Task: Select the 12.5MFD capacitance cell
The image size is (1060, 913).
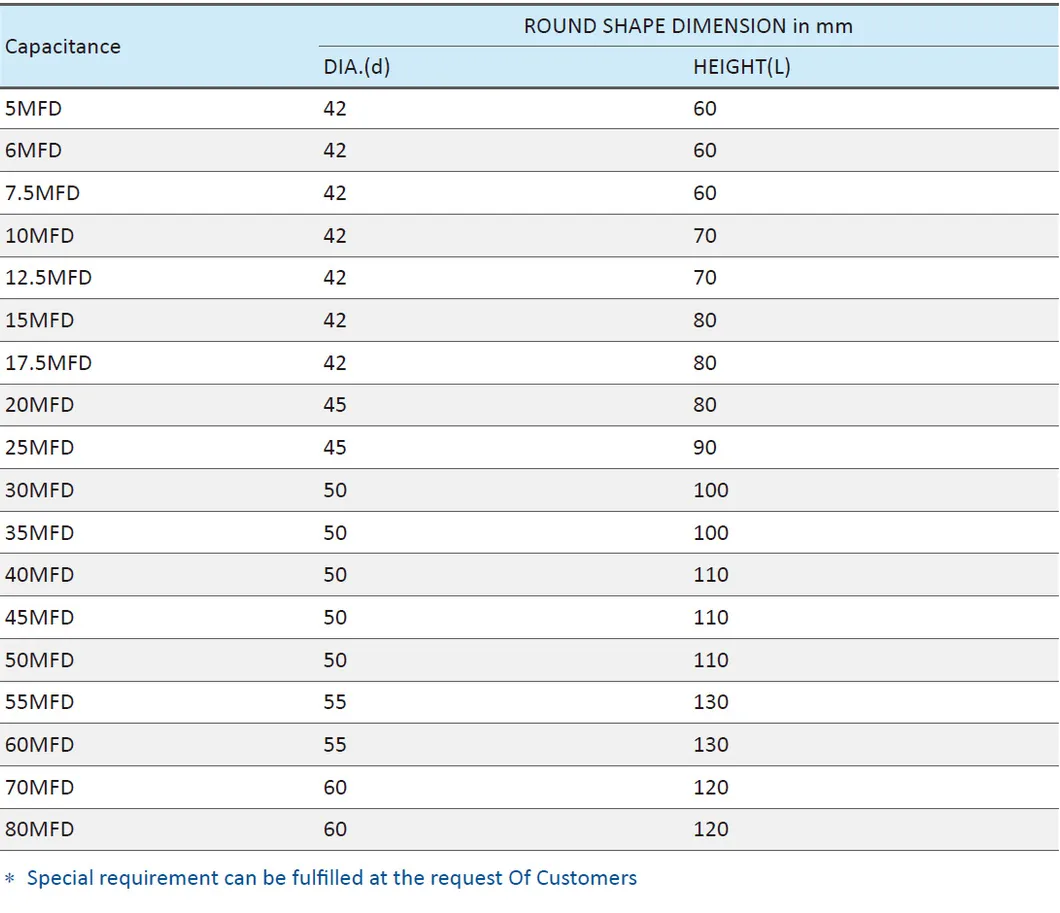Action: pyautogui.click(x=48, y=278)
